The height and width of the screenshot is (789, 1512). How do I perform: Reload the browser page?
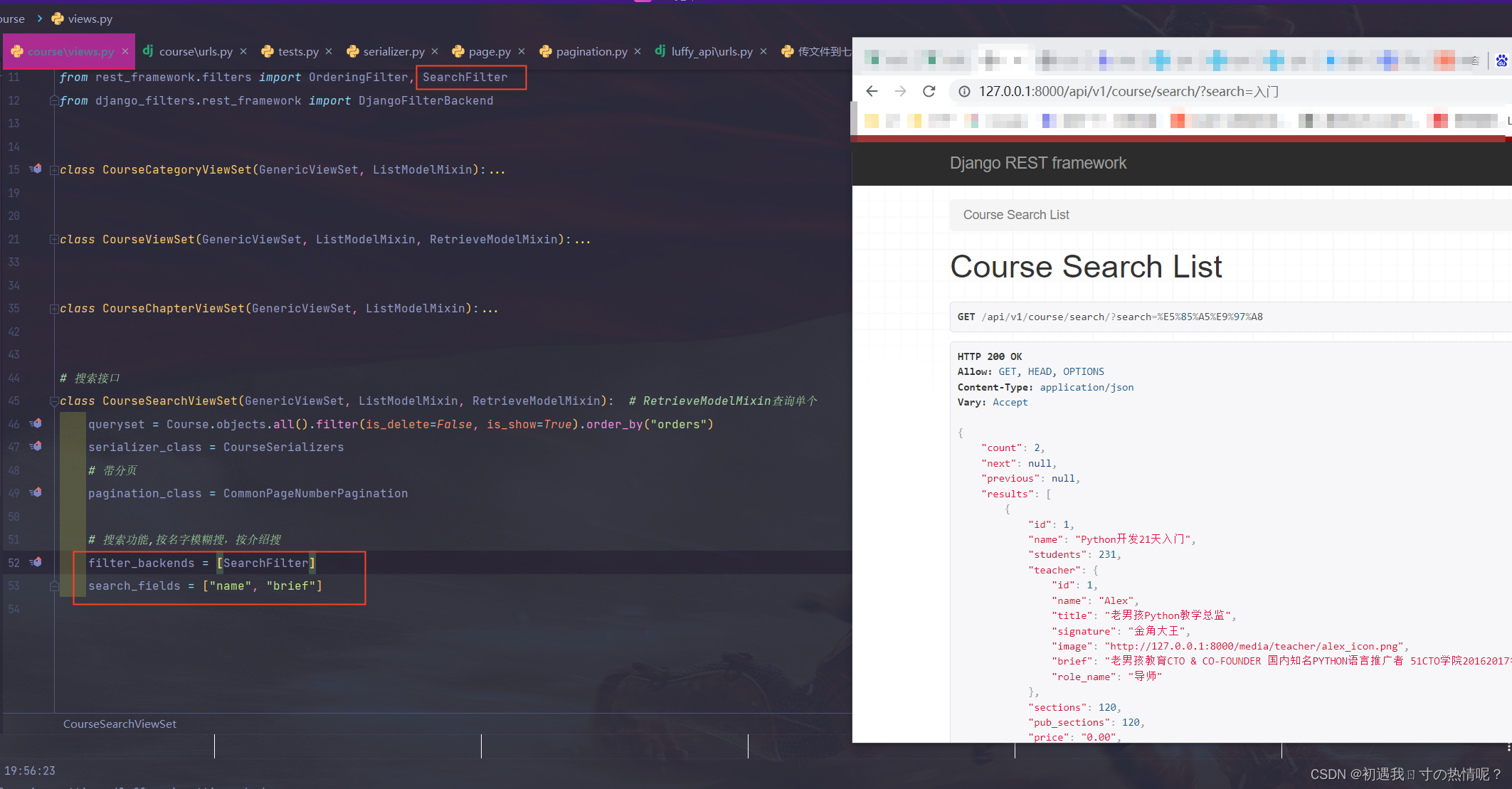[x=929, y=91]
